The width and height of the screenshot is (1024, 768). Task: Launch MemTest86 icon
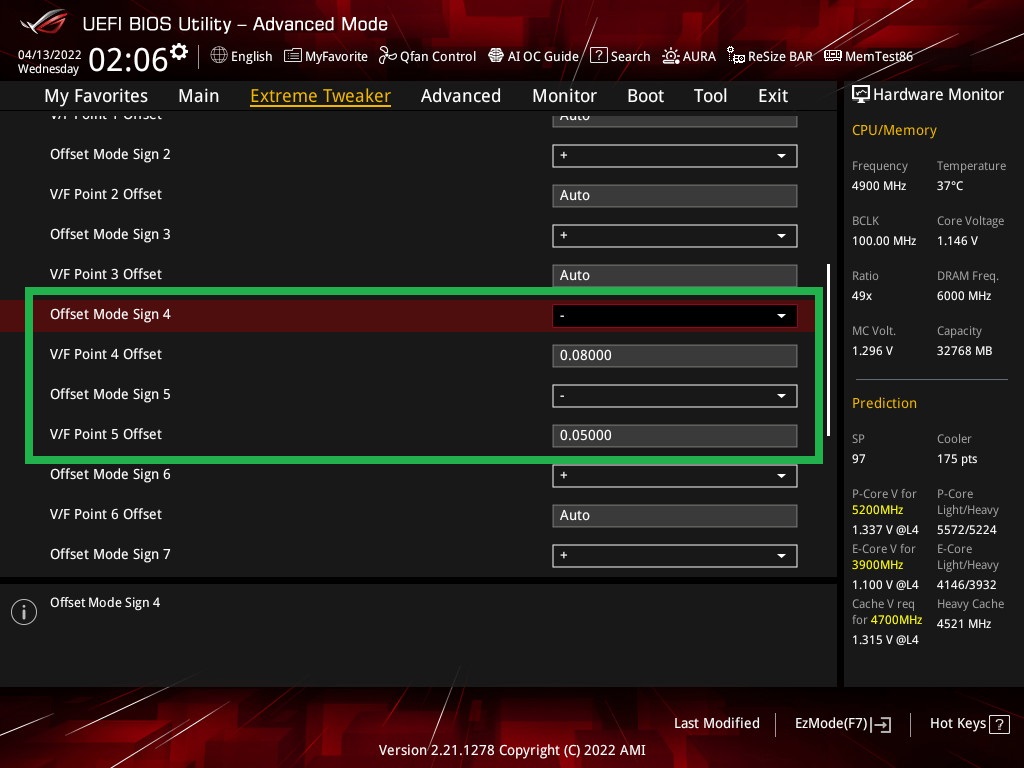tap(833, 56)
